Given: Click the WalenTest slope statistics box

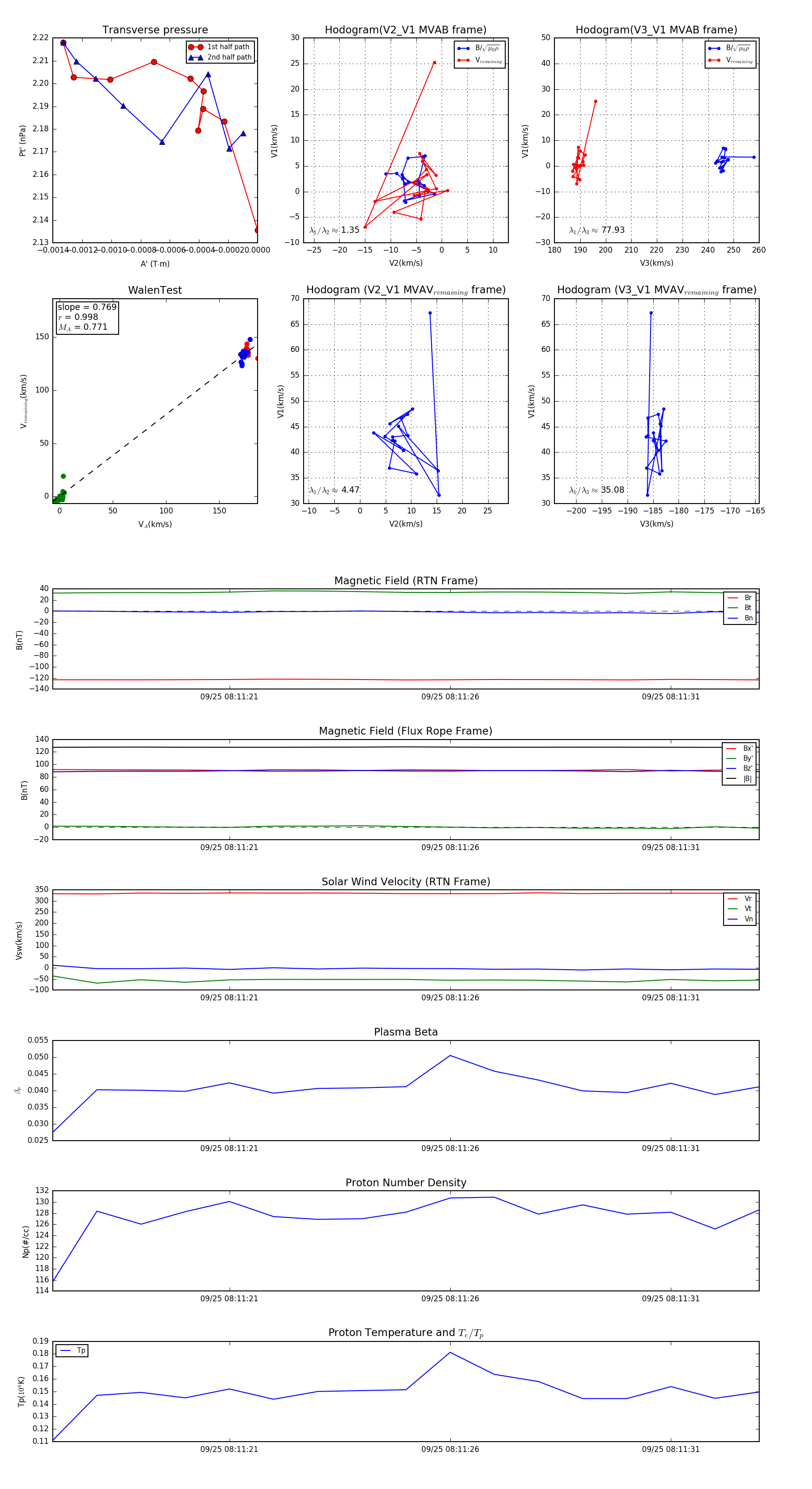Looking at the screenshot, I should (87, 317).
